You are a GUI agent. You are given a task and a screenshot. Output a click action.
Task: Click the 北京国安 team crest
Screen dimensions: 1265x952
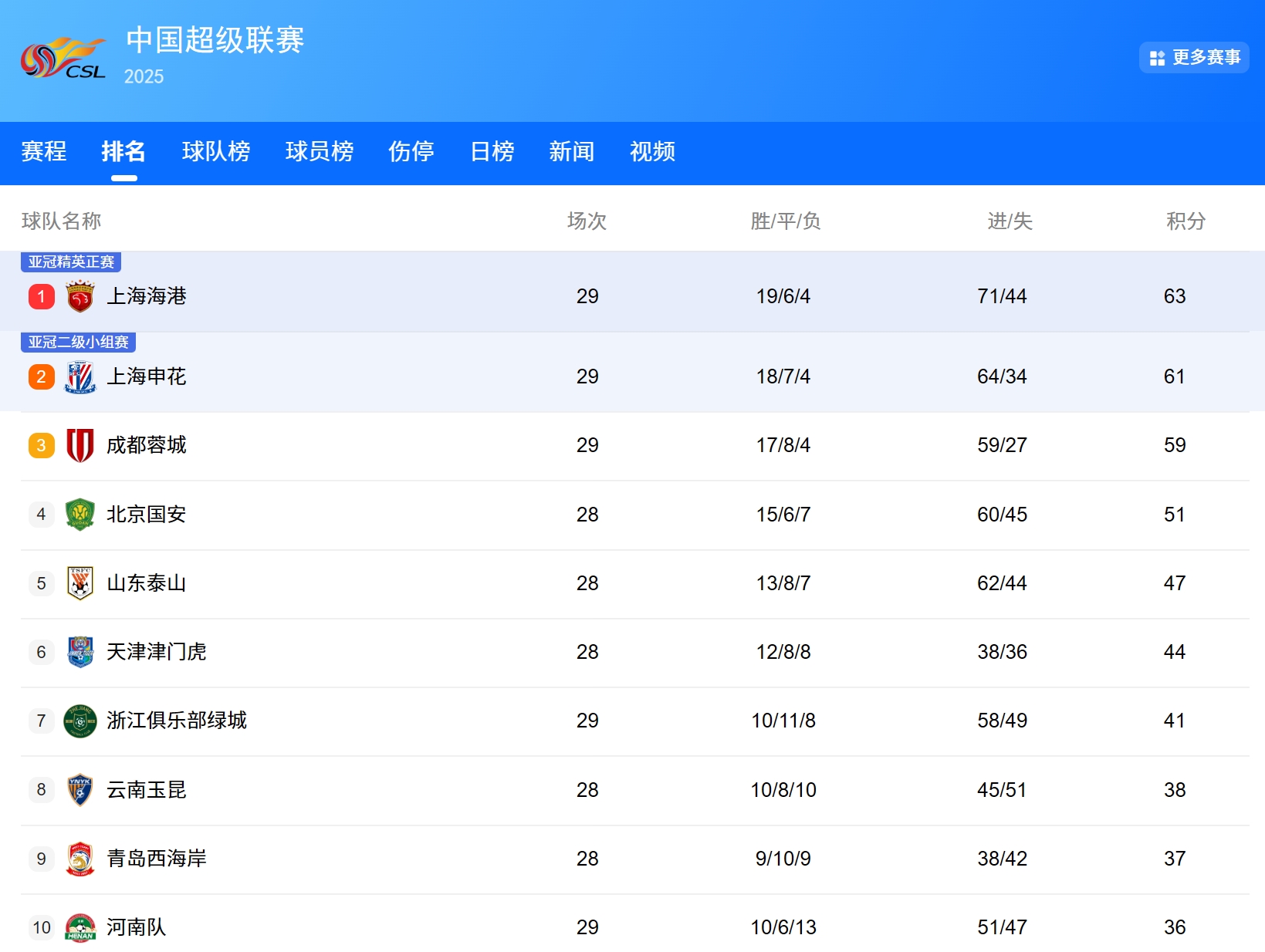point(80,515)
